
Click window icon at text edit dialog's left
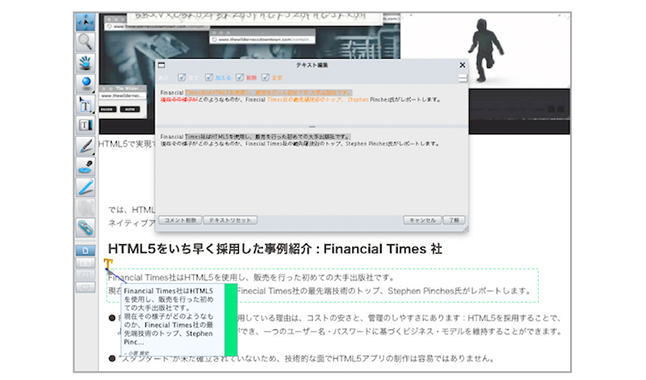coord(162,65)
